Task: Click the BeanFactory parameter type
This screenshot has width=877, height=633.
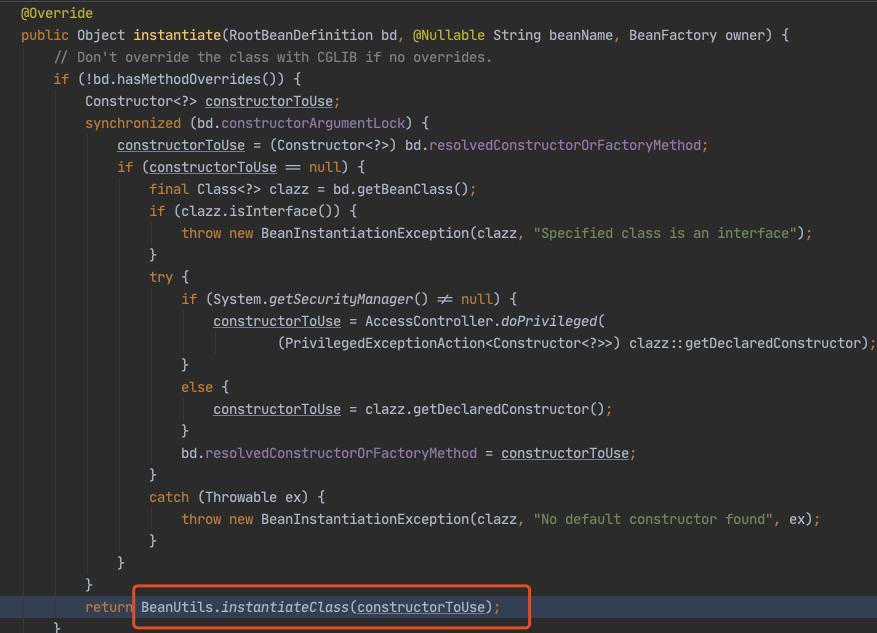Action: 673,35
